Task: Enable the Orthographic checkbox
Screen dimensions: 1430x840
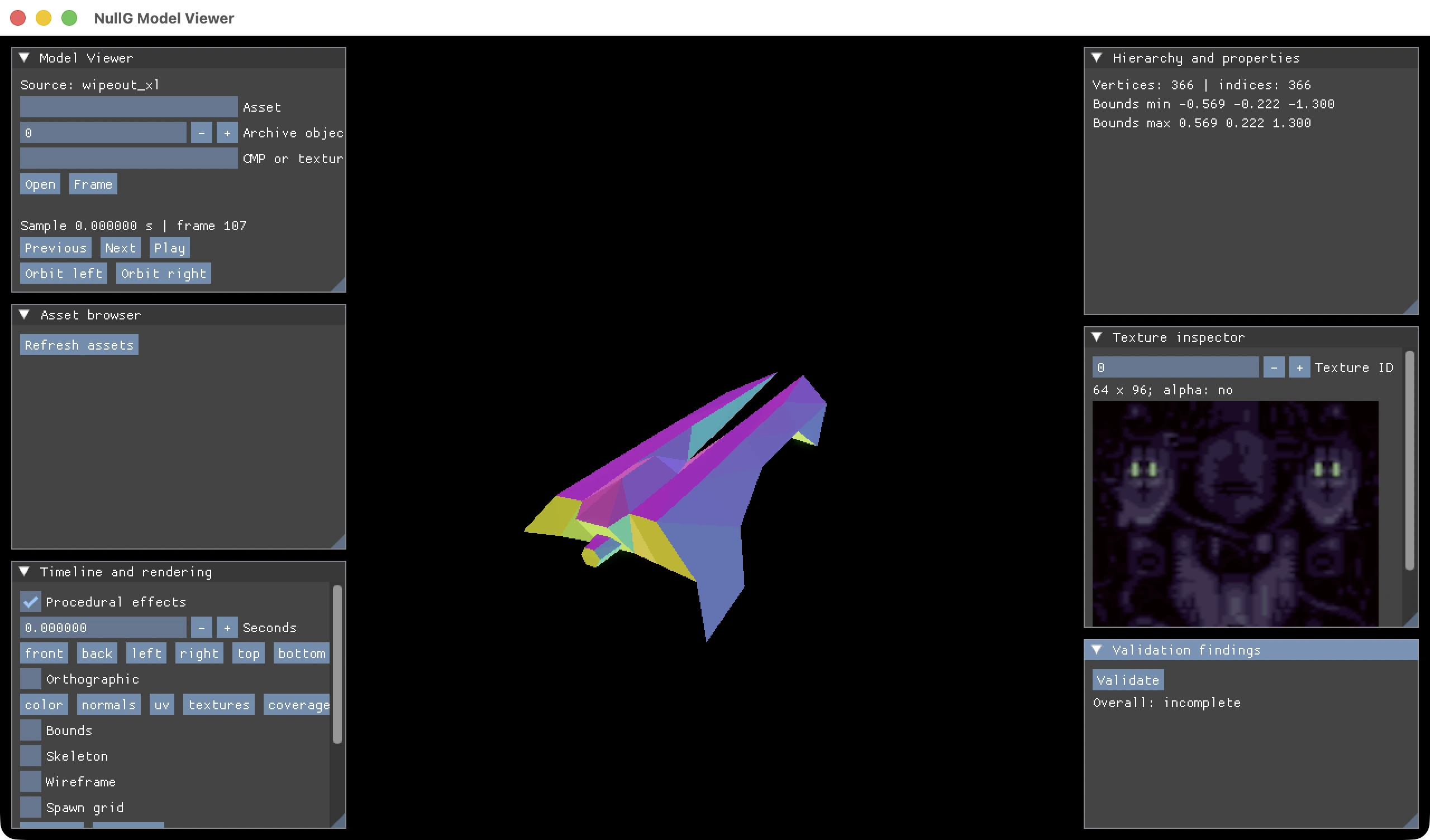Action: 31,679
